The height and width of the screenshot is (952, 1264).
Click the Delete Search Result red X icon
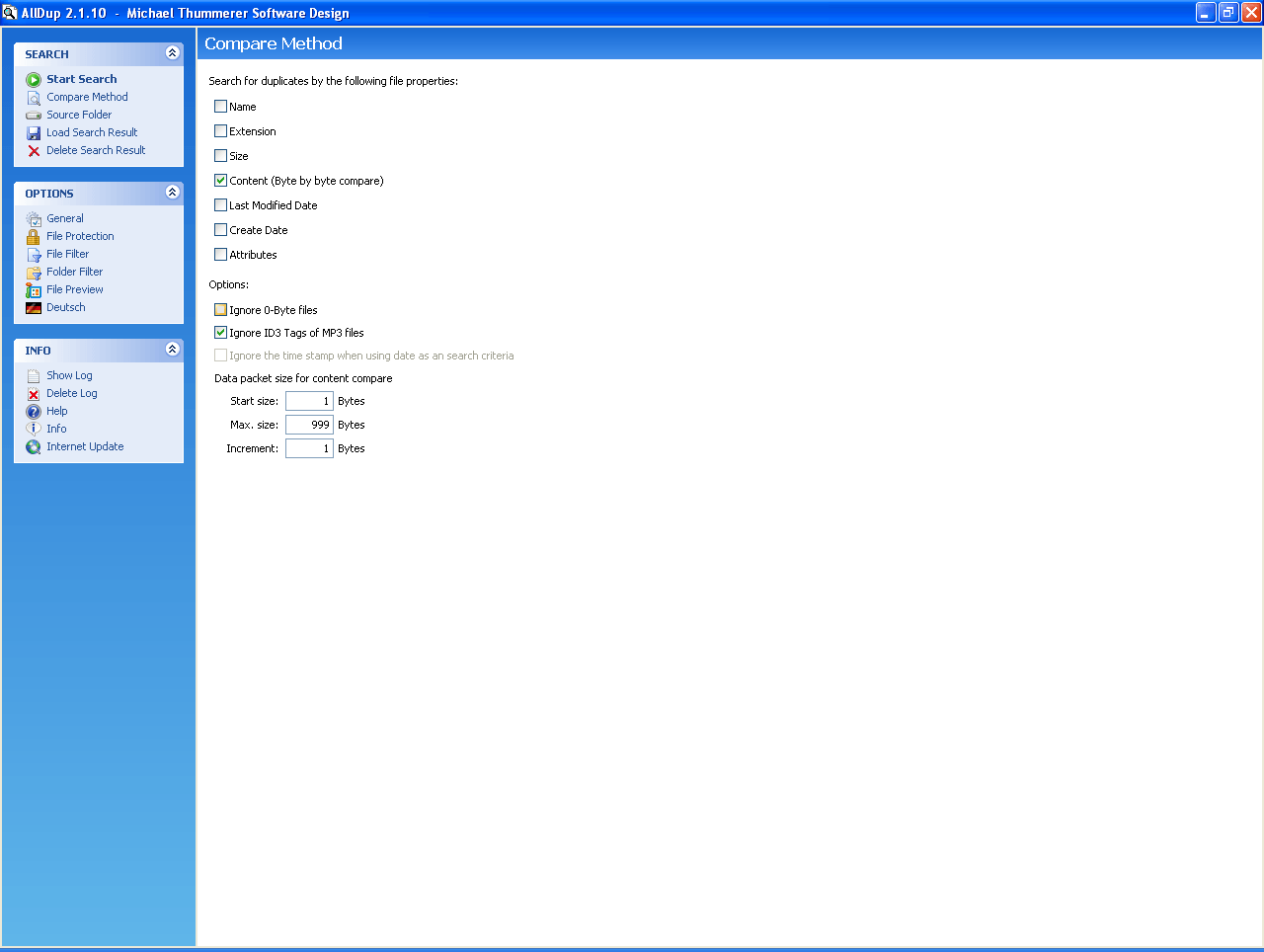coord(34,150)
